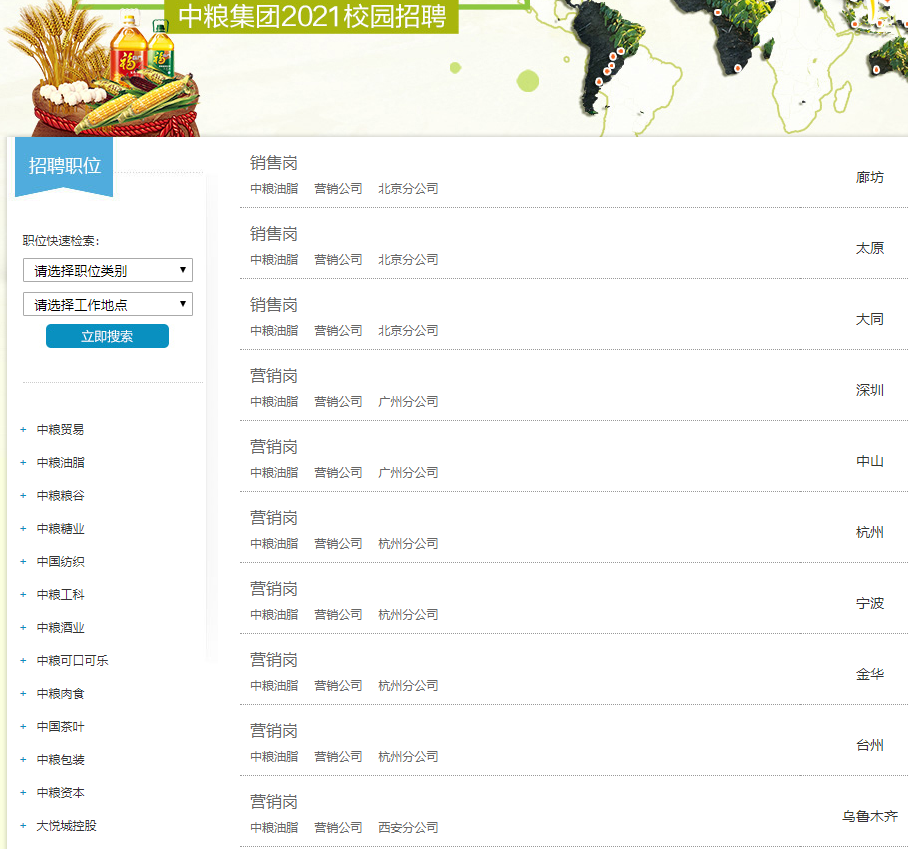Expand the plus icon beside 中粮酒业

pos(23,628)
